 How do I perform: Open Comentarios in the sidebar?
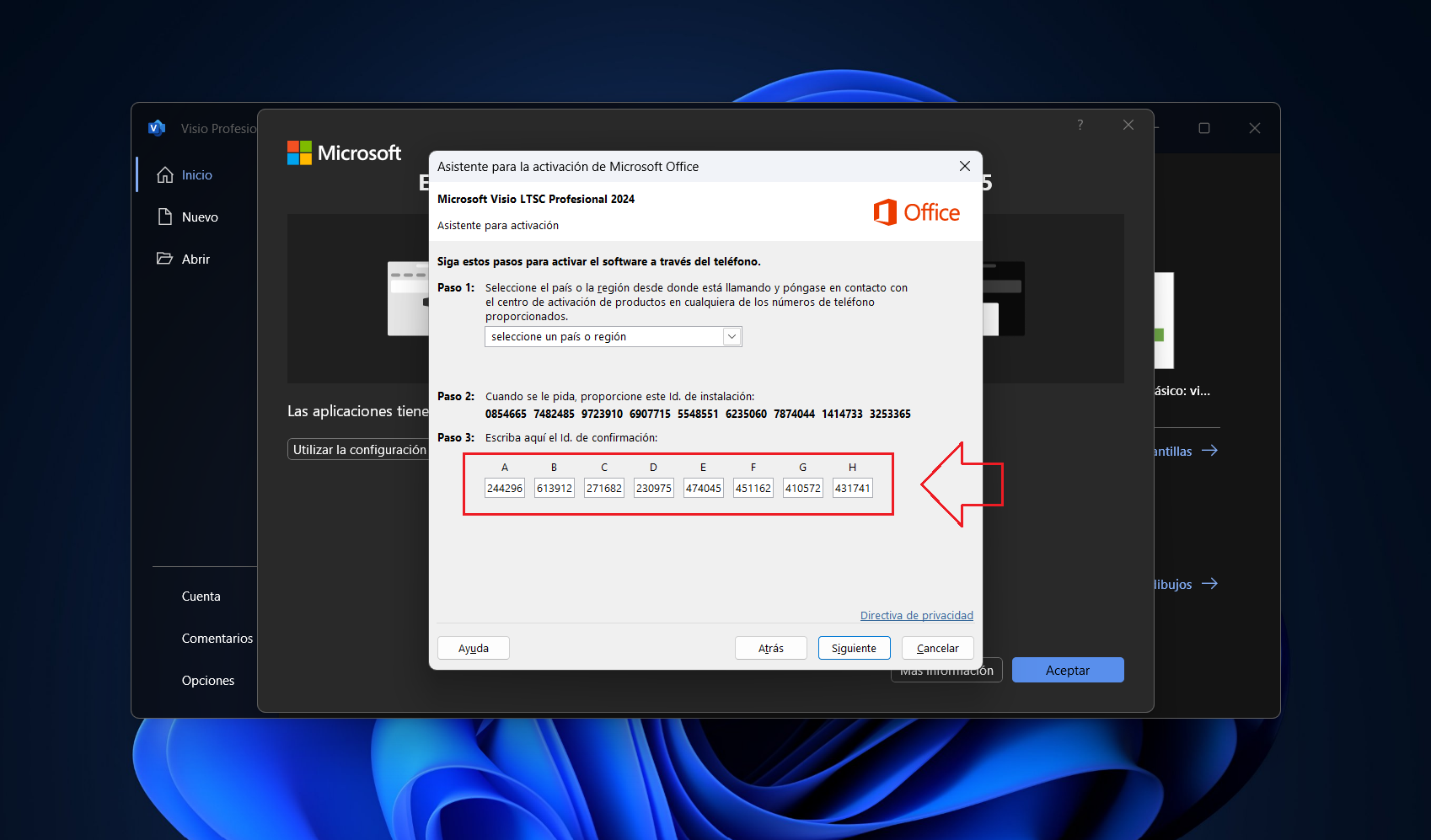click(217, 639)
